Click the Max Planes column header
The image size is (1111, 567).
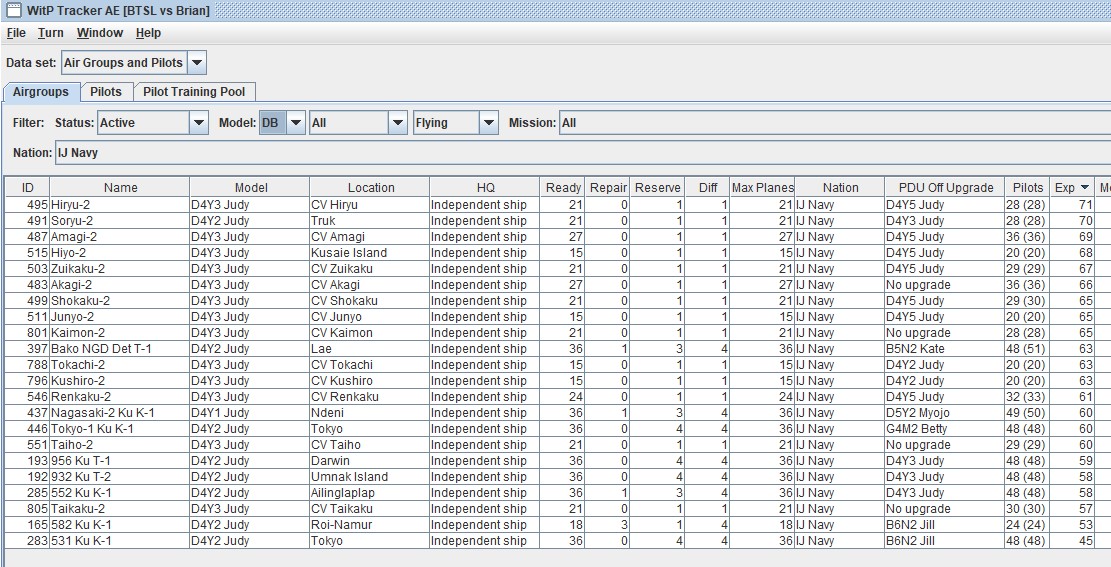coord(762,188)
